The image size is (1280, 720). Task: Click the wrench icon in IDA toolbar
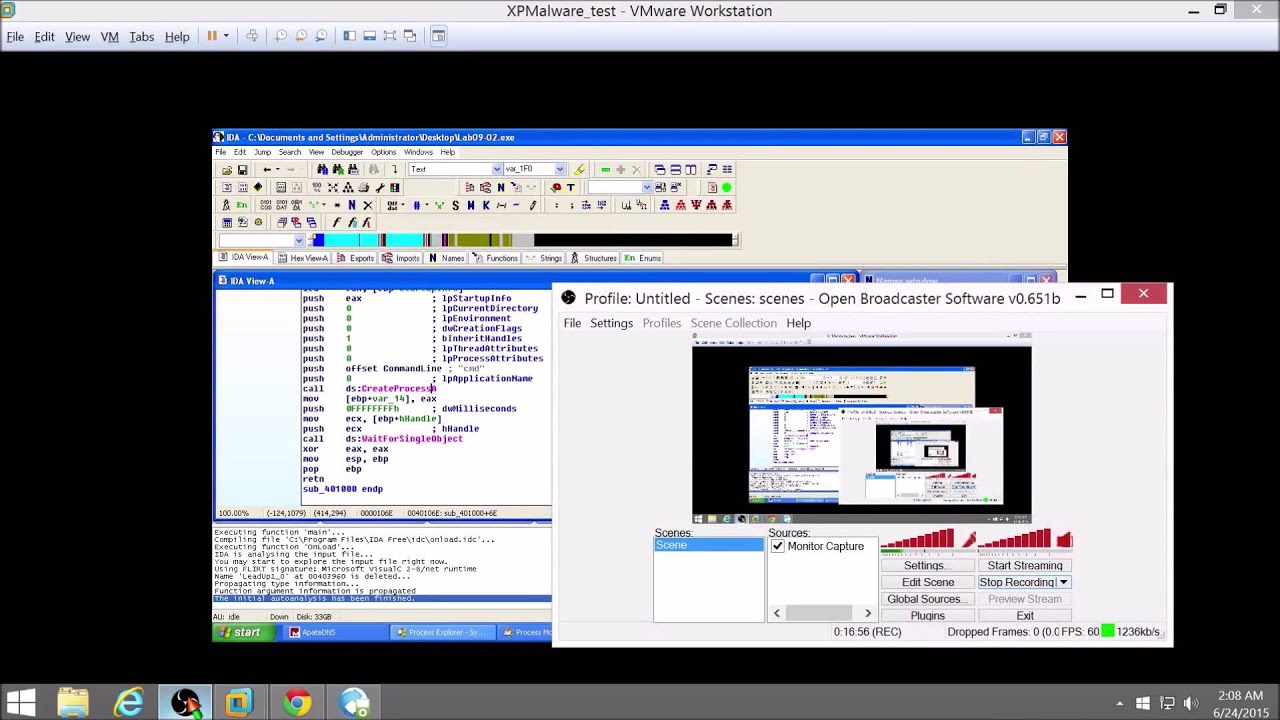[380, 187]
